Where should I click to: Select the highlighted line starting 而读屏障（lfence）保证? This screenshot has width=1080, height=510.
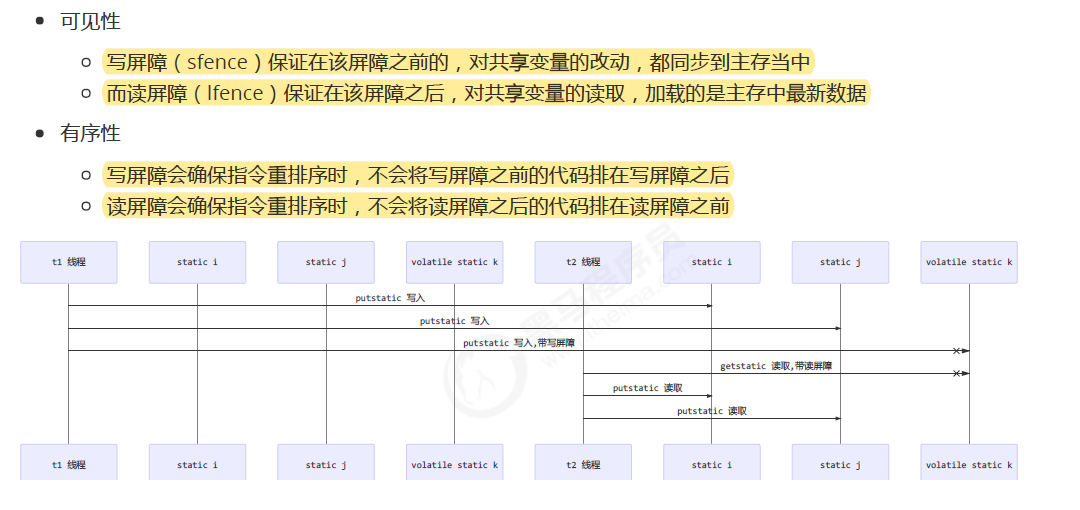(x=486, y=92)
